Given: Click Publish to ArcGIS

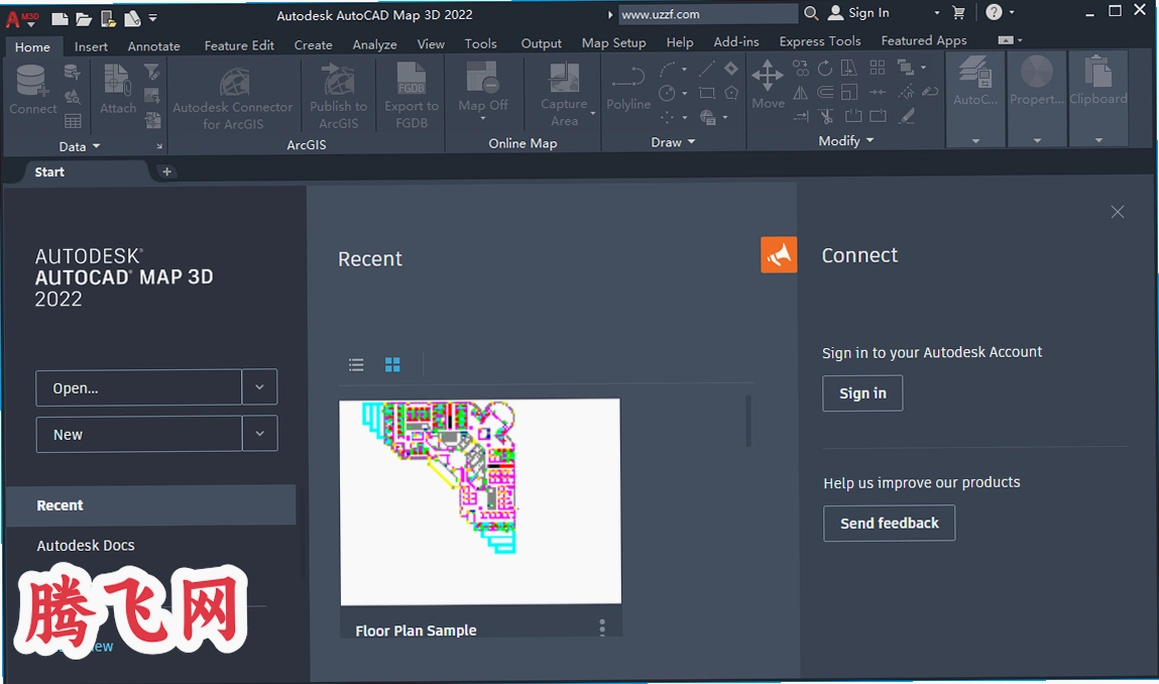Looking at the screenshot, I should point(339,97).
